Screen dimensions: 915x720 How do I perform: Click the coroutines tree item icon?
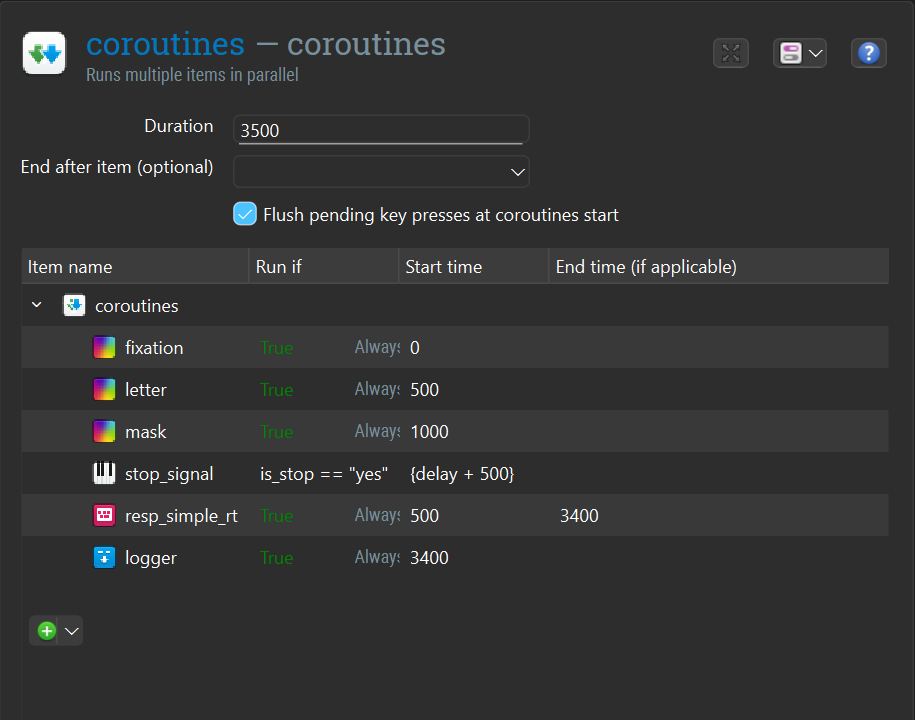[74, 305]
